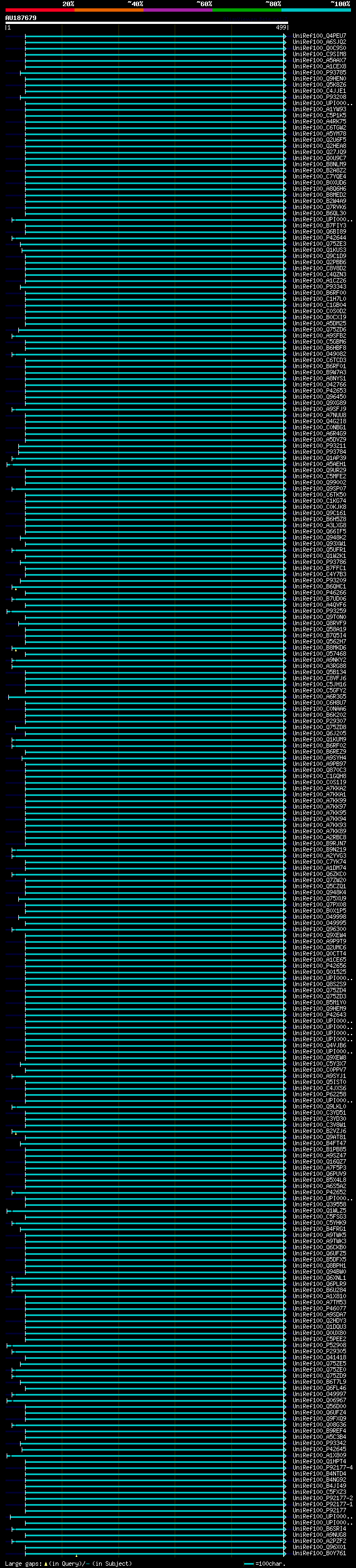Select hit UniRef100_C5PEE2

click(319, 1338)
